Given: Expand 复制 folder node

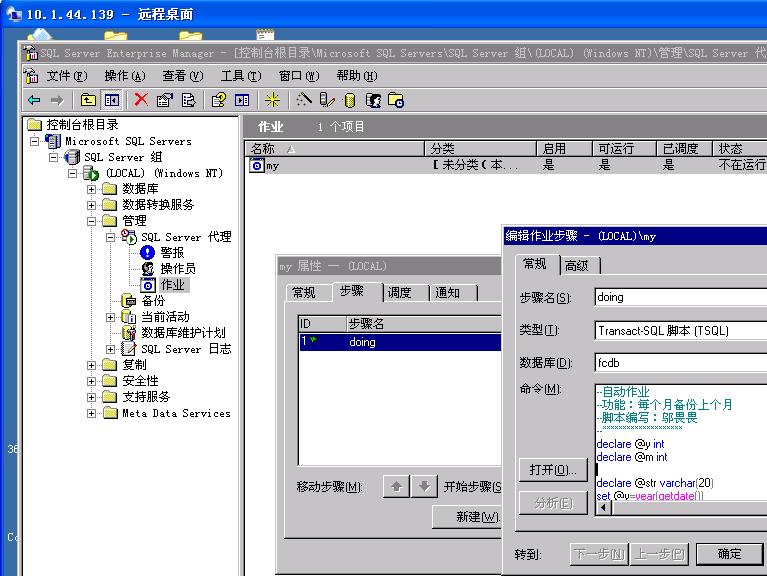Looking at the screenshot, I should point(91,365).
